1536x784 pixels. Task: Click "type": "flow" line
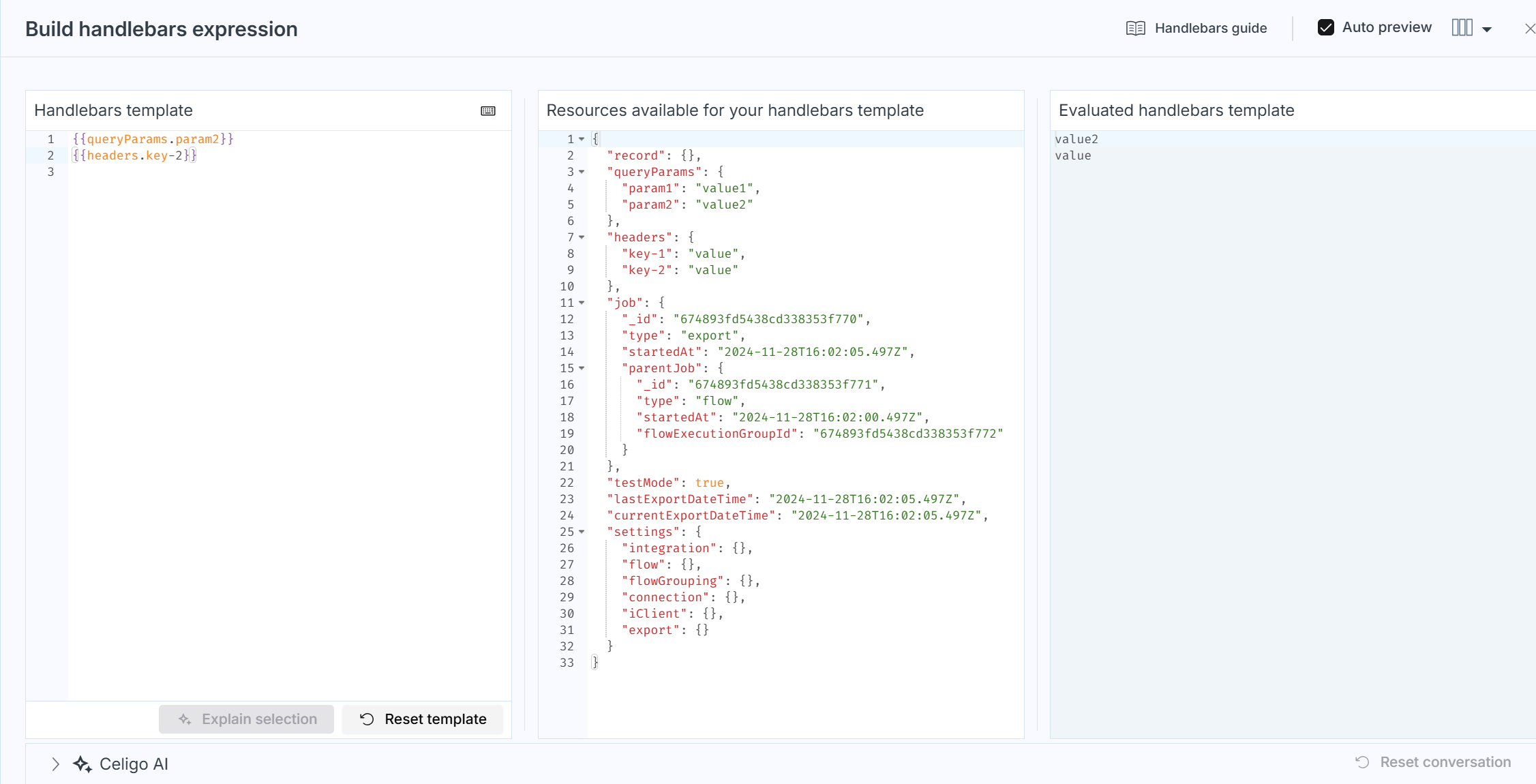(691, 401)
